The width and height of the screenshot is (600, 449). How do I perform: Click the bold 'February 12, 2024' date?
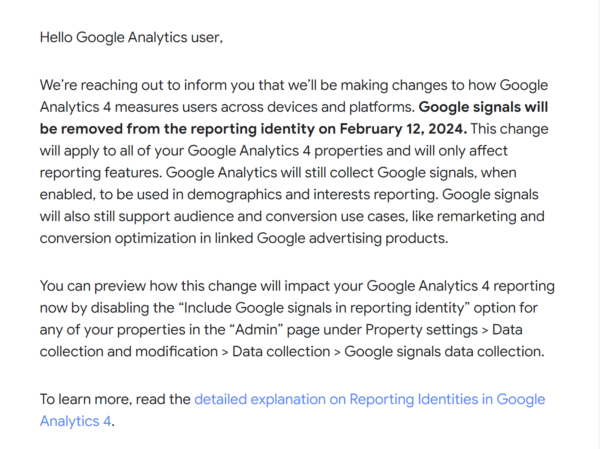pos(403,129)
